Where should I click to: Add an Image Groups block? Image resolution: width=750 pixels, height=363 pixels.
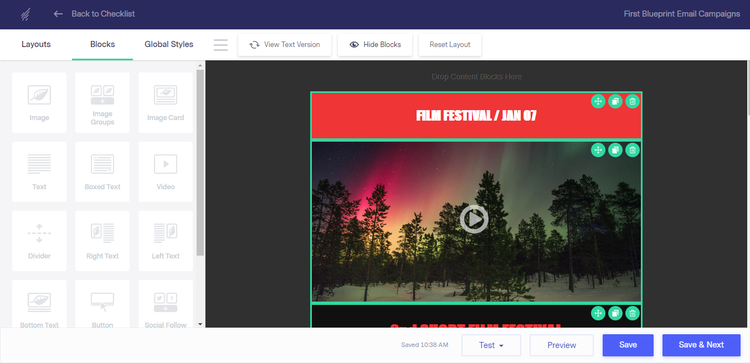pos(102,102)
